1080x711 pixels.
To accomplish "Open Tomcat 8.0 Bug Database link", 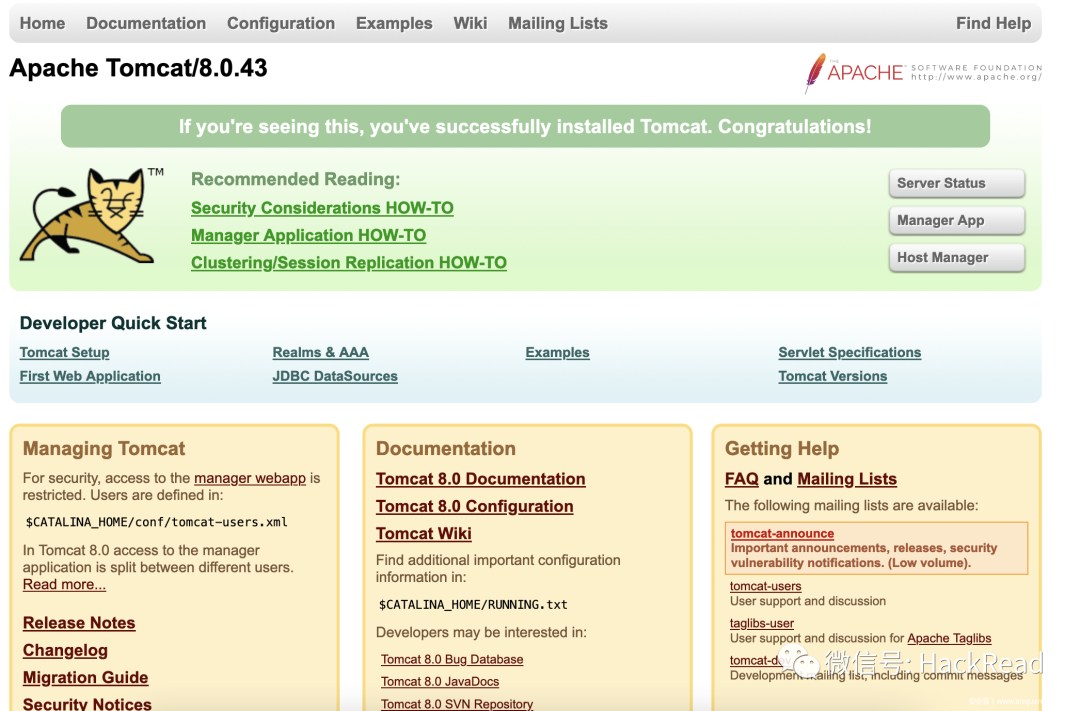I will 452,659.
